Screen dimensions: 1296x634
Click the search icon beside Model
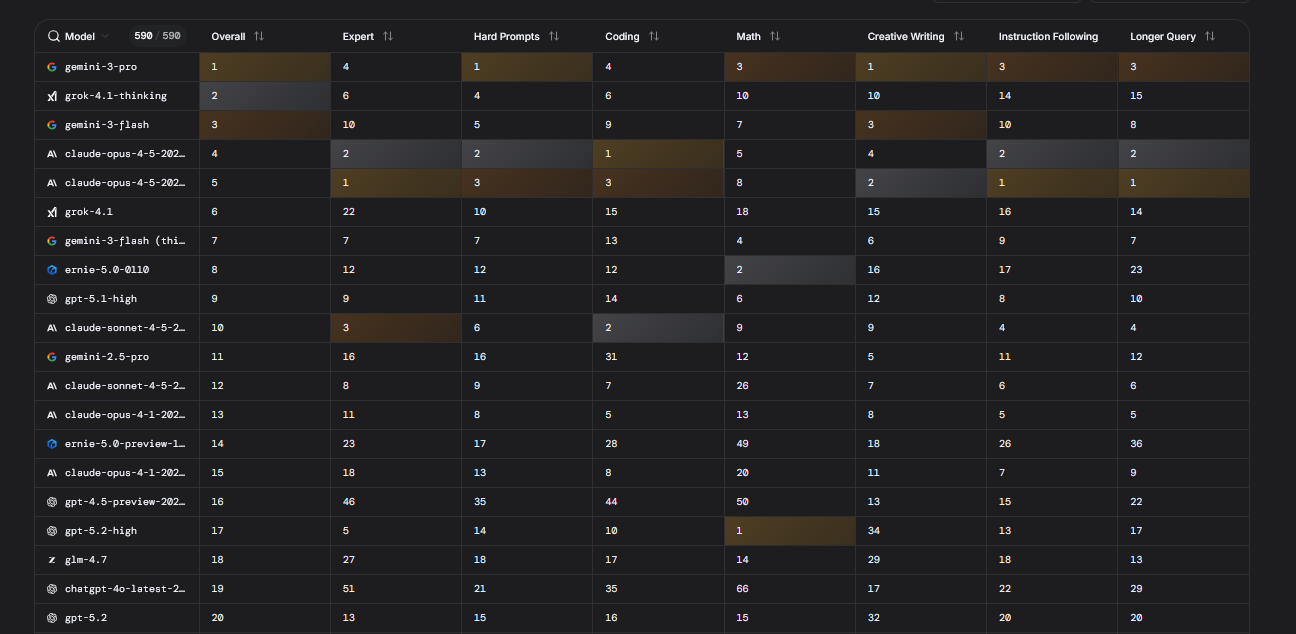click(x=54, y=37)
